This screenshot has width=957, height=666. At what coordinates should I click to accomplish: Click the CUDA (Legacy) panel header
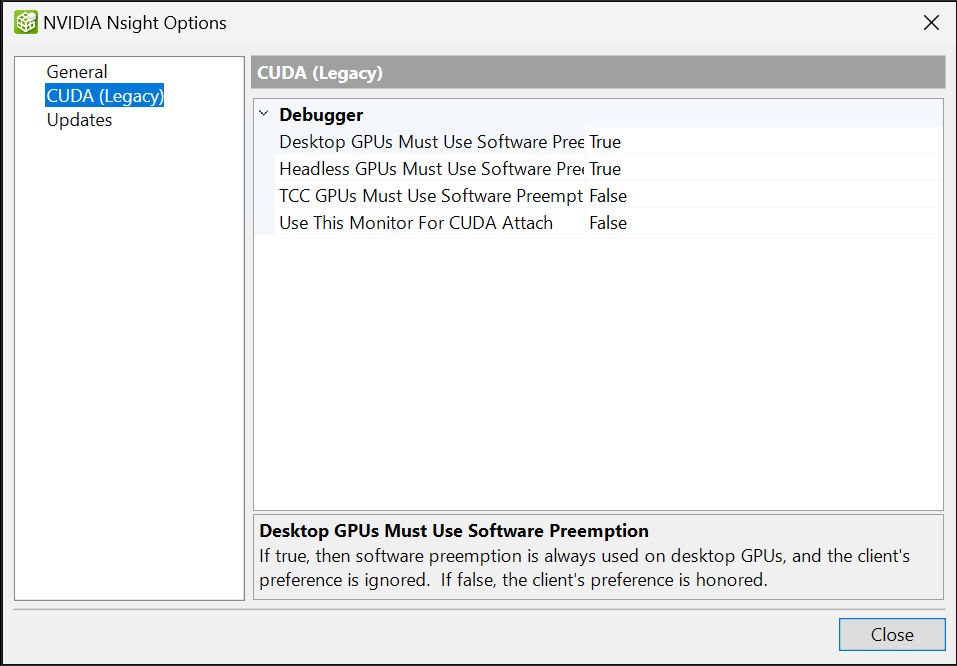pos(598,73)
